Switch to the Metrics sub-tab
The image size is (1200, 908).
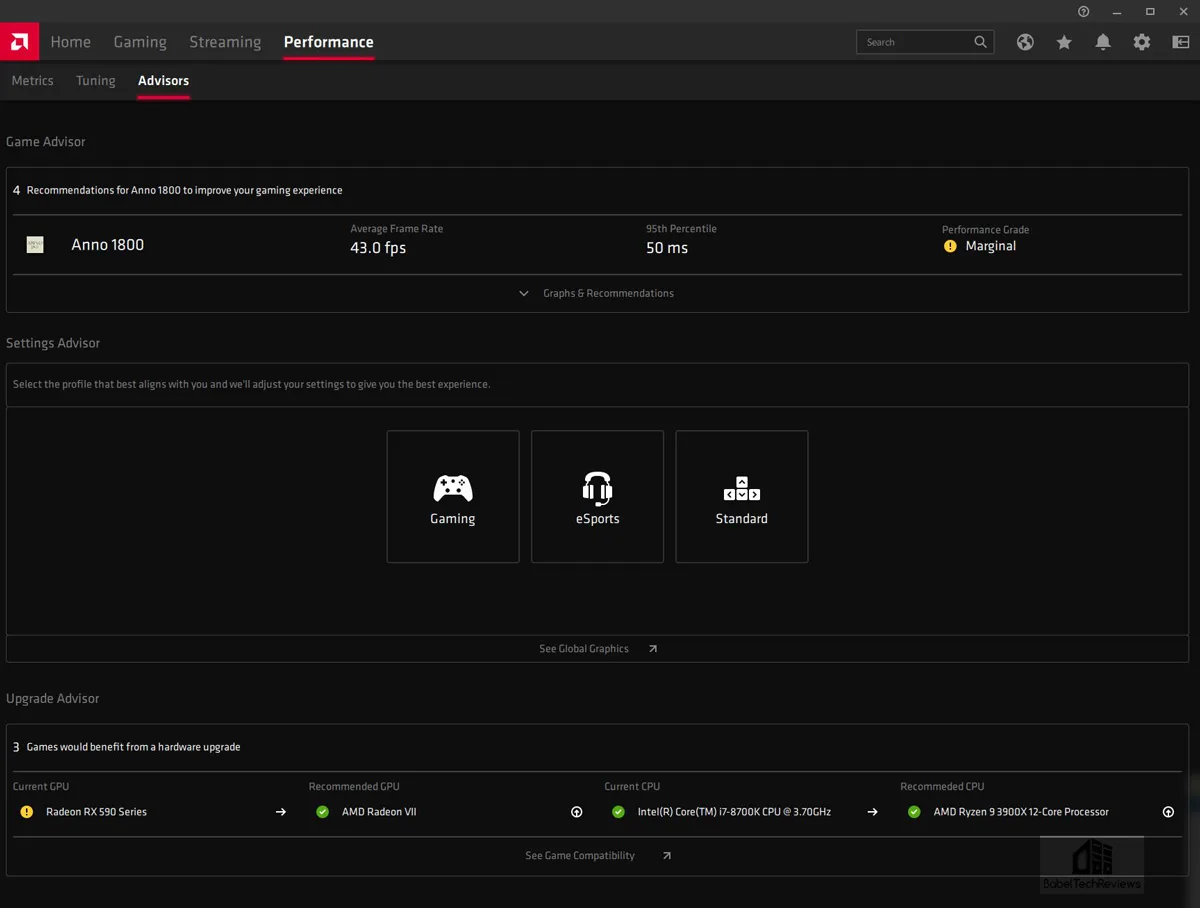[x=33, y=81]
